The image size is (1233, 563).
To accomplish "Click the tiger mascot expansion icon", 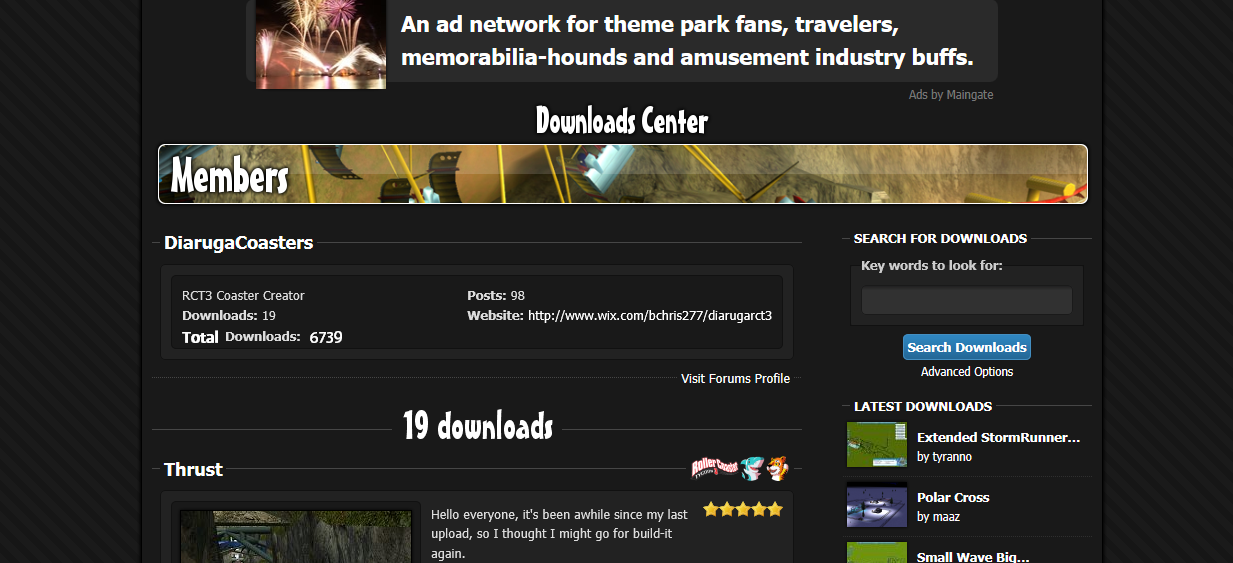I will pyautogui.click(x=777, y=468).
